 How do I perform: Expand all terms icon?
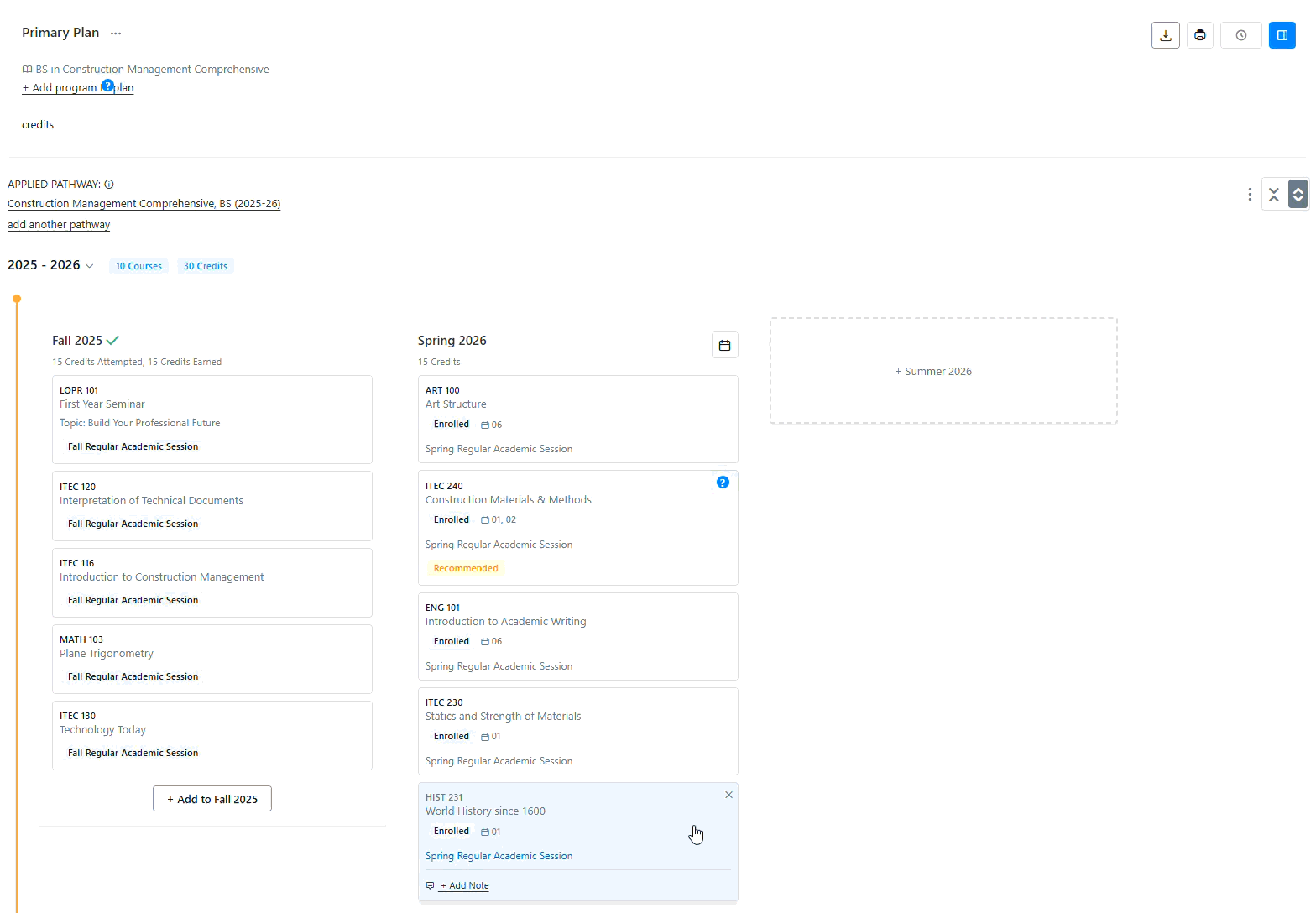coord(1298,195)
